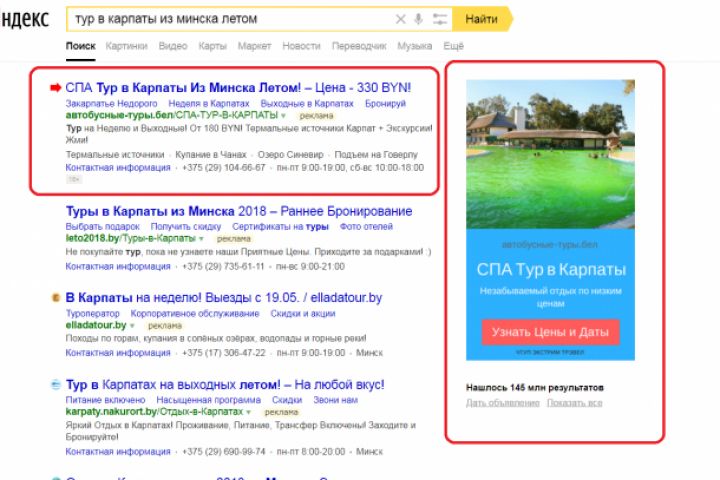This screenshot has height=480, width=720.
Task: Follow the Звони нам sitelink
Action: pos(335,400)
